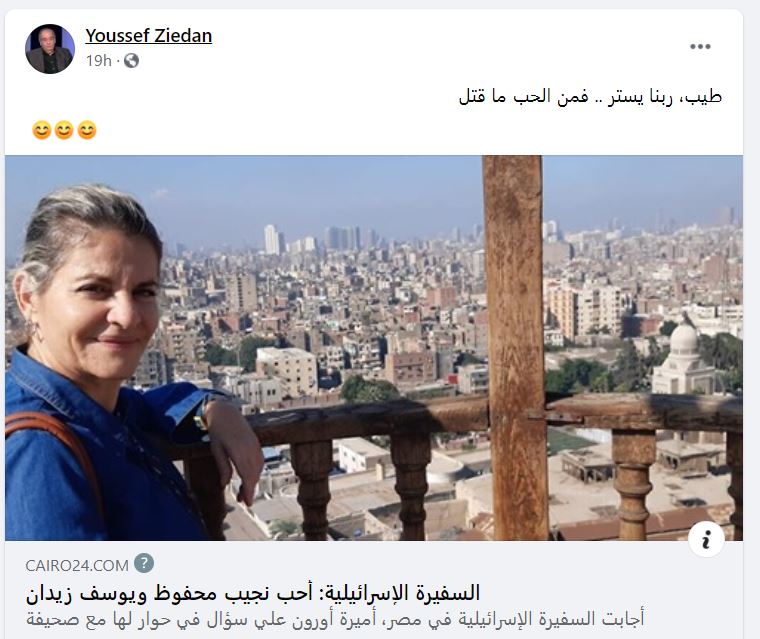
Task: Click the wooden post in the photo
Action: tap(516, 348)
